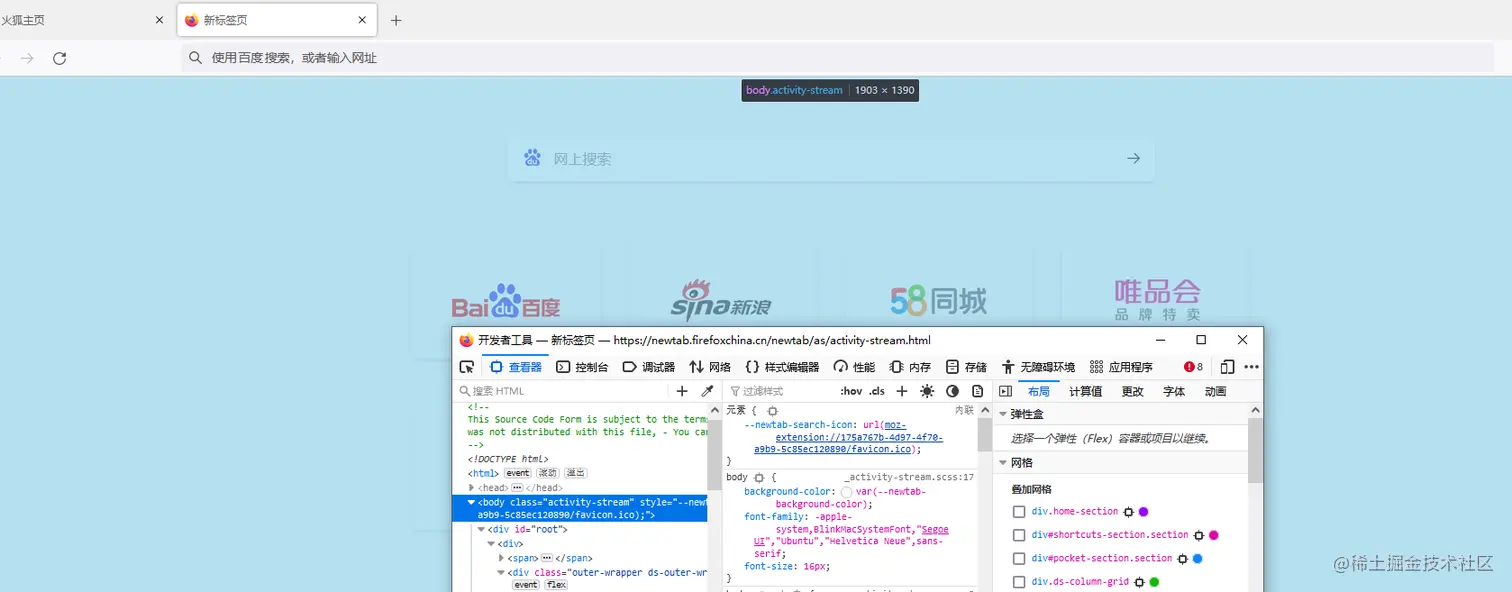Open the 性能 performance panel
The height and width of the screenshot is (592, 1512).
pos(854,367)
